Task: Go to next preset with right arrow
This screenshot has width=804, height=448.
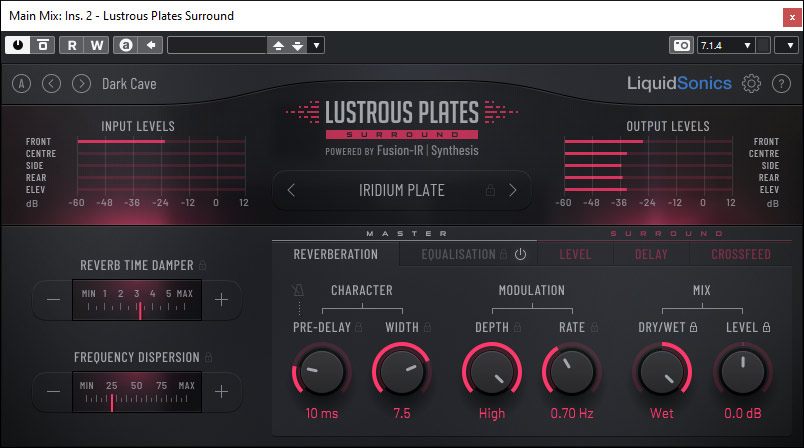Action: point(81,84)
